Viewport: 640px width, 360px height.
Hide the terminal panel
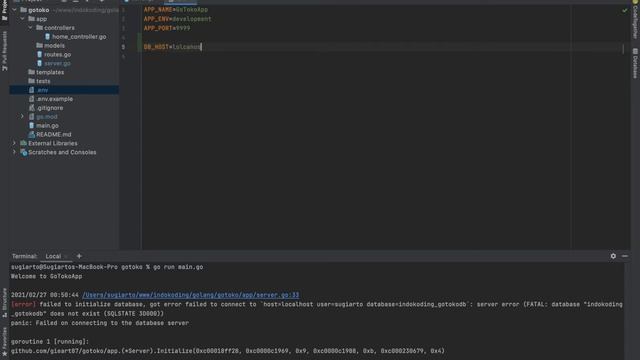click(625, 256)
